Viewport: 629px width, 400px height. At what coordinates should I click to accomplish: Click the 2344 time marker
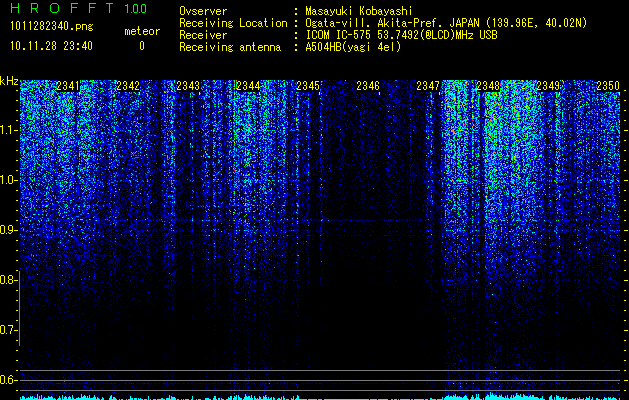pyautogui.click(x=248, y=86)
